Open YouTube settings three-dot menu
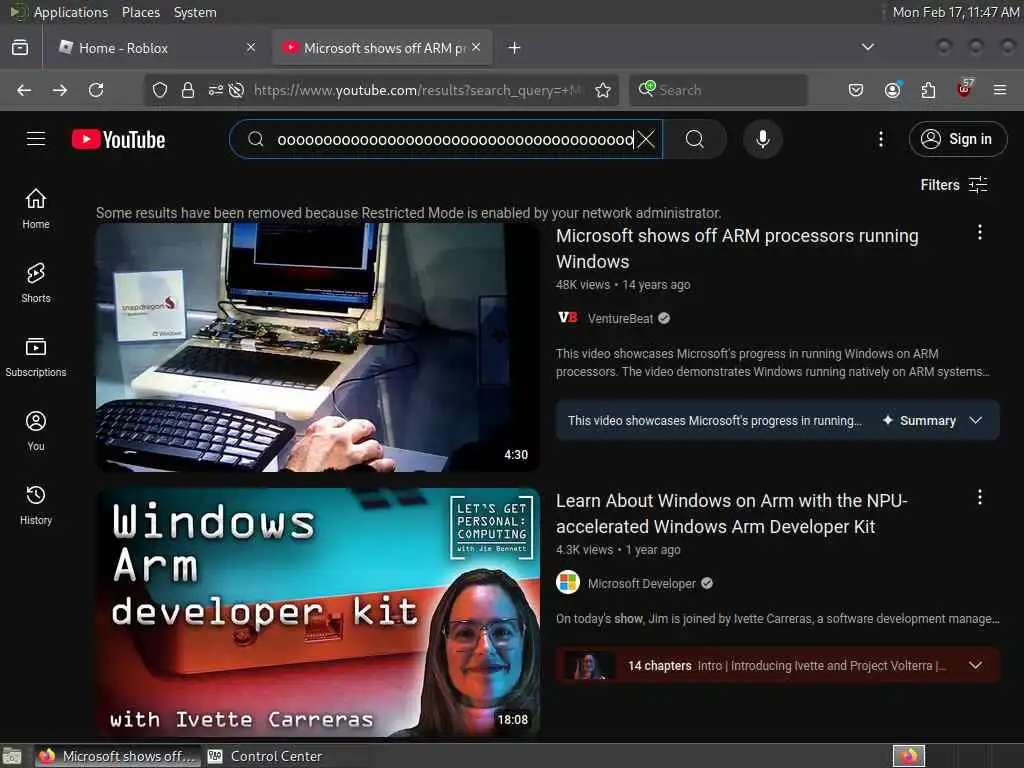This screenshot has width=1024, height=768. point(880,139)
